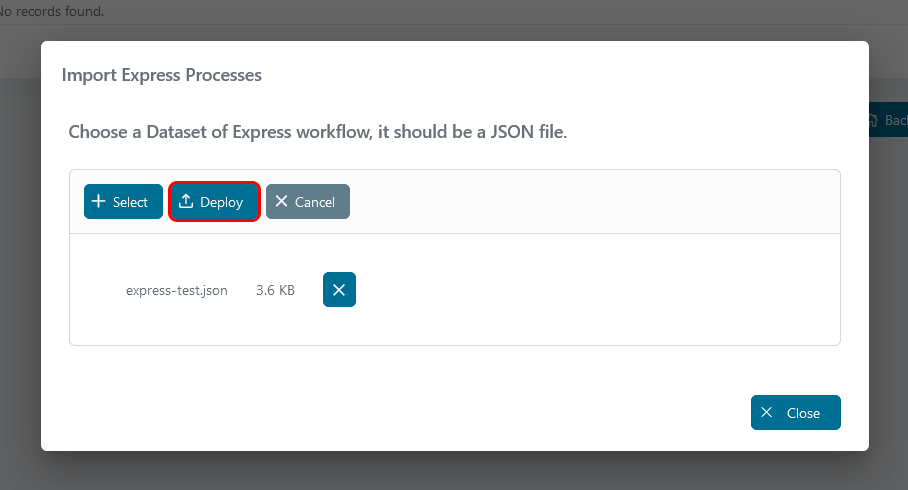Screen dimensions: 908x490
Task: Deploy the selected JSON dataset
Action: coord(215,202)
